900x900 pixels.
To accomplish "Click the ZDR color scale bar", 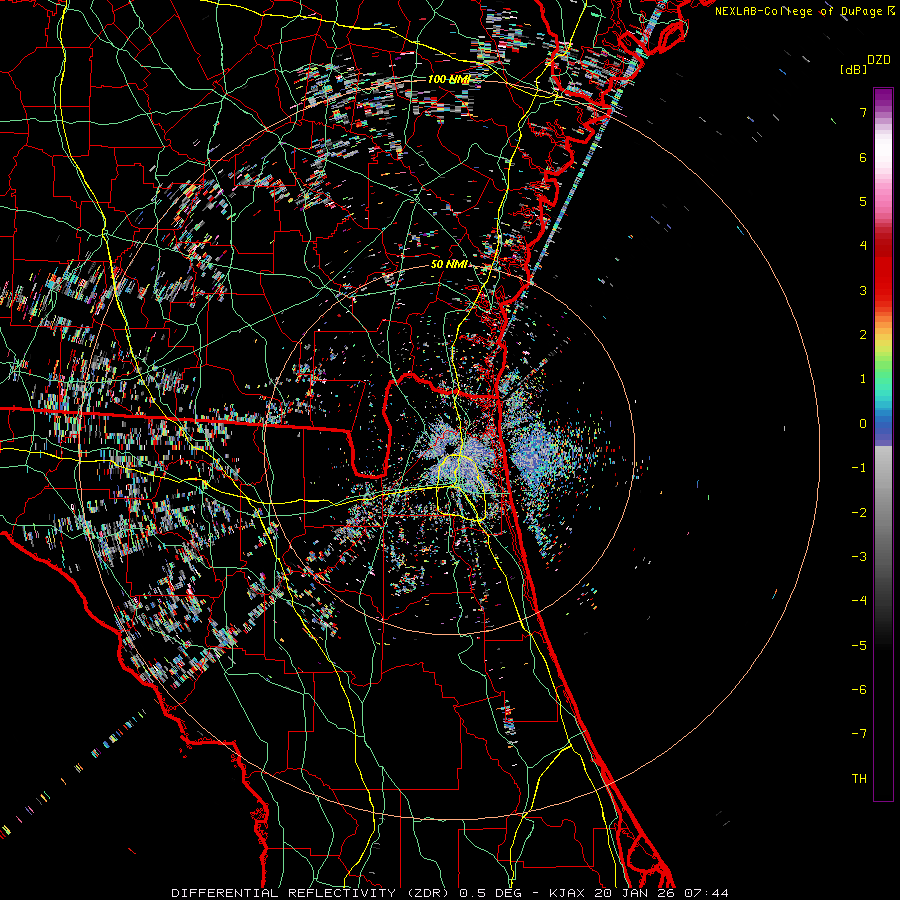I will (x=883, y=444).
